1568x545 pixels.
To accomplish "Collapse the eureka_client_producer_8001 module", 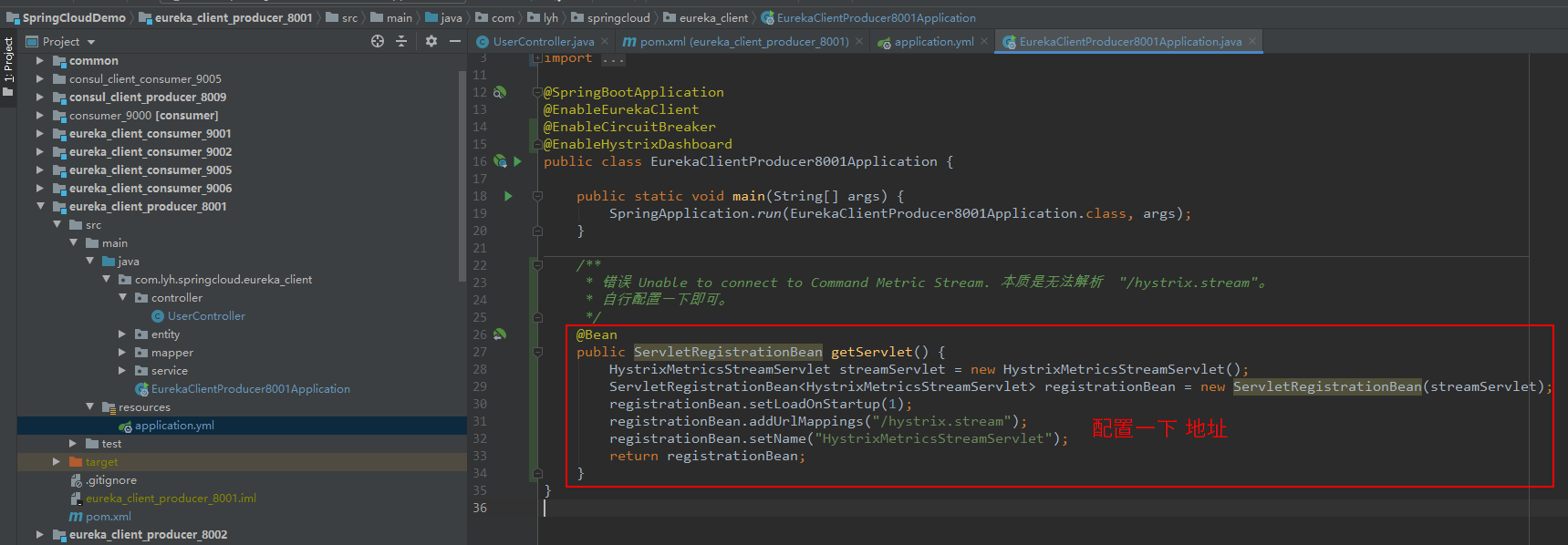I will pos(39,207).
